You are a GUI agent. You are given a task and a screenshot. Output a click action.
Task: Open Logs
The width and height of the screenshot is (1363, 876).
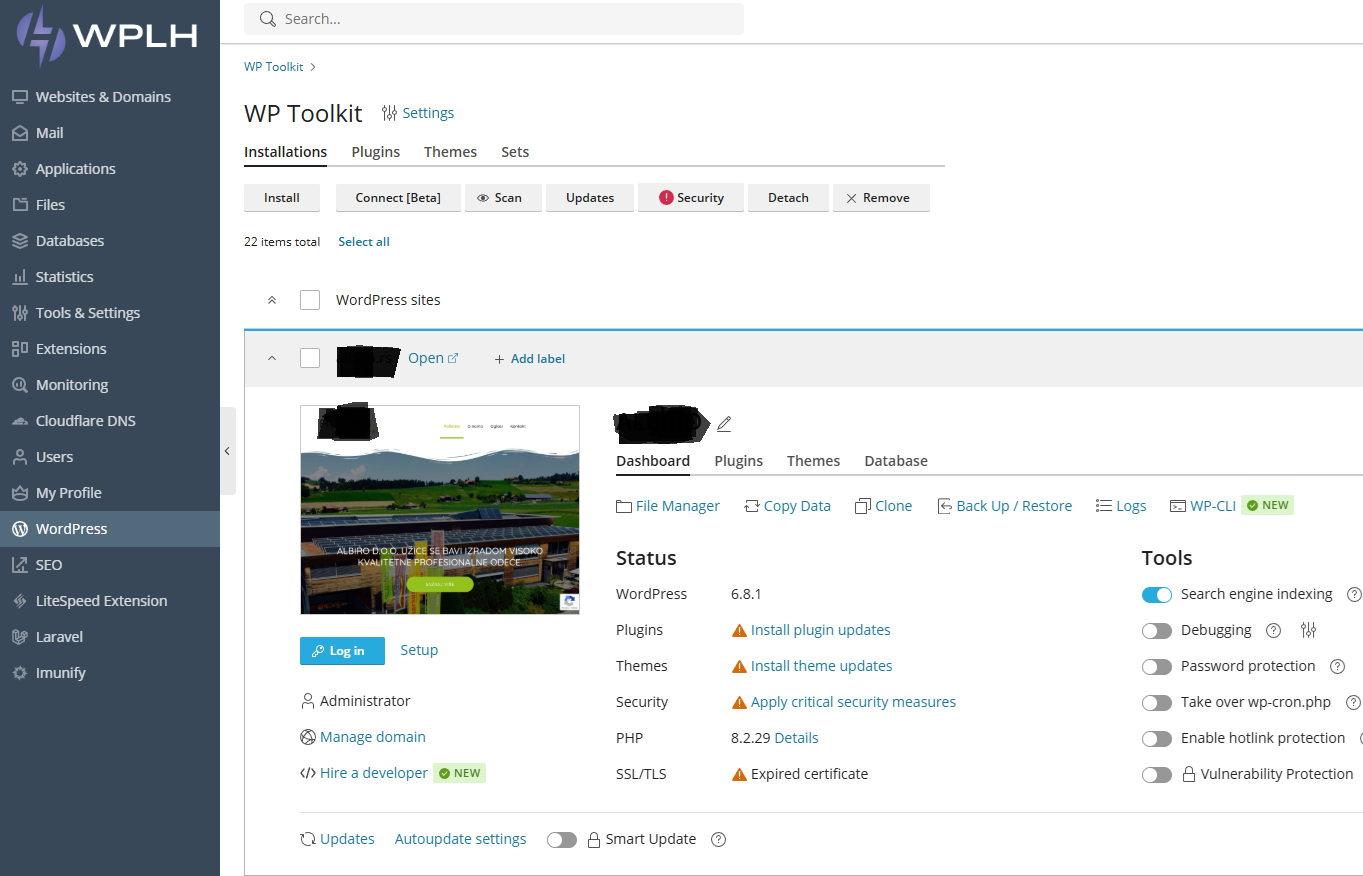coord(1121,506)
